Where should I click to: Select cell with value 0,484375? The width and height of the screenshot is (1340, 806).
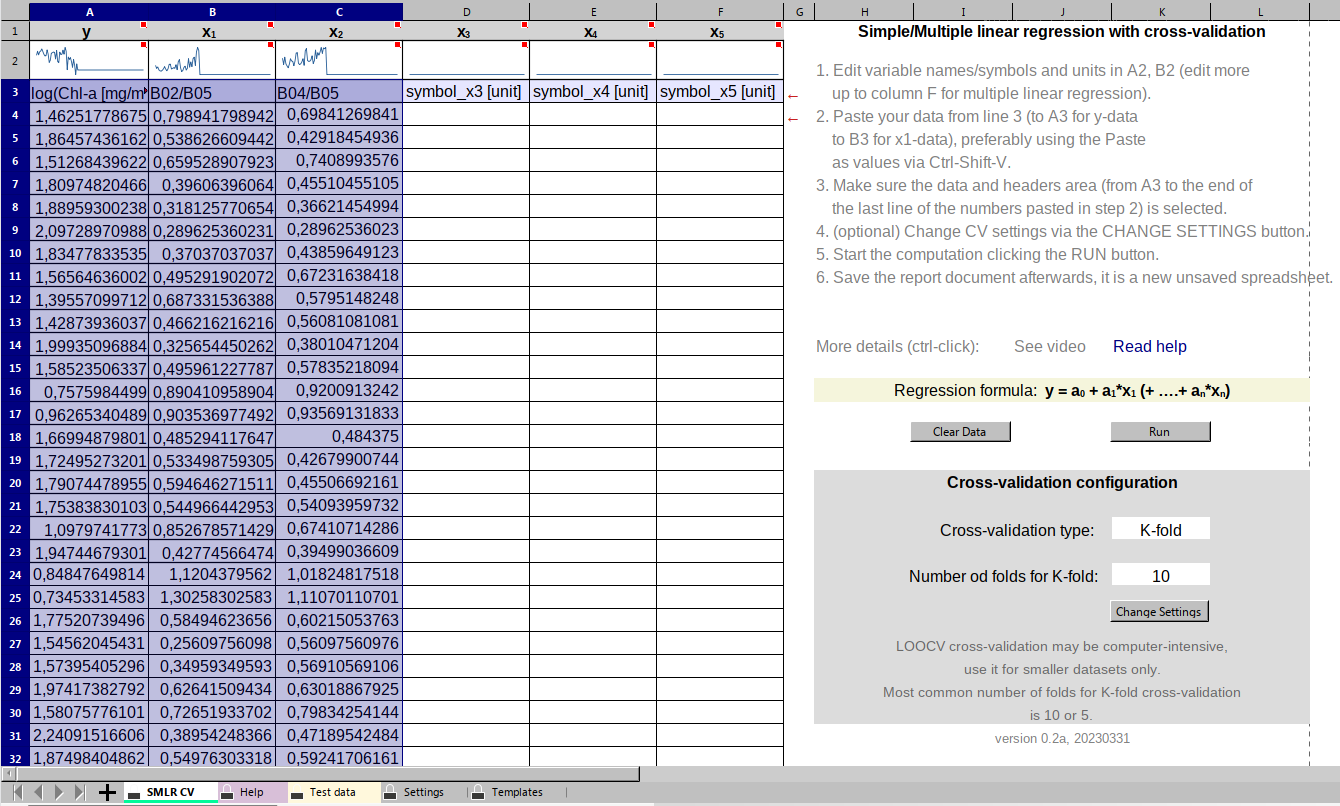(x=339, y=437)
